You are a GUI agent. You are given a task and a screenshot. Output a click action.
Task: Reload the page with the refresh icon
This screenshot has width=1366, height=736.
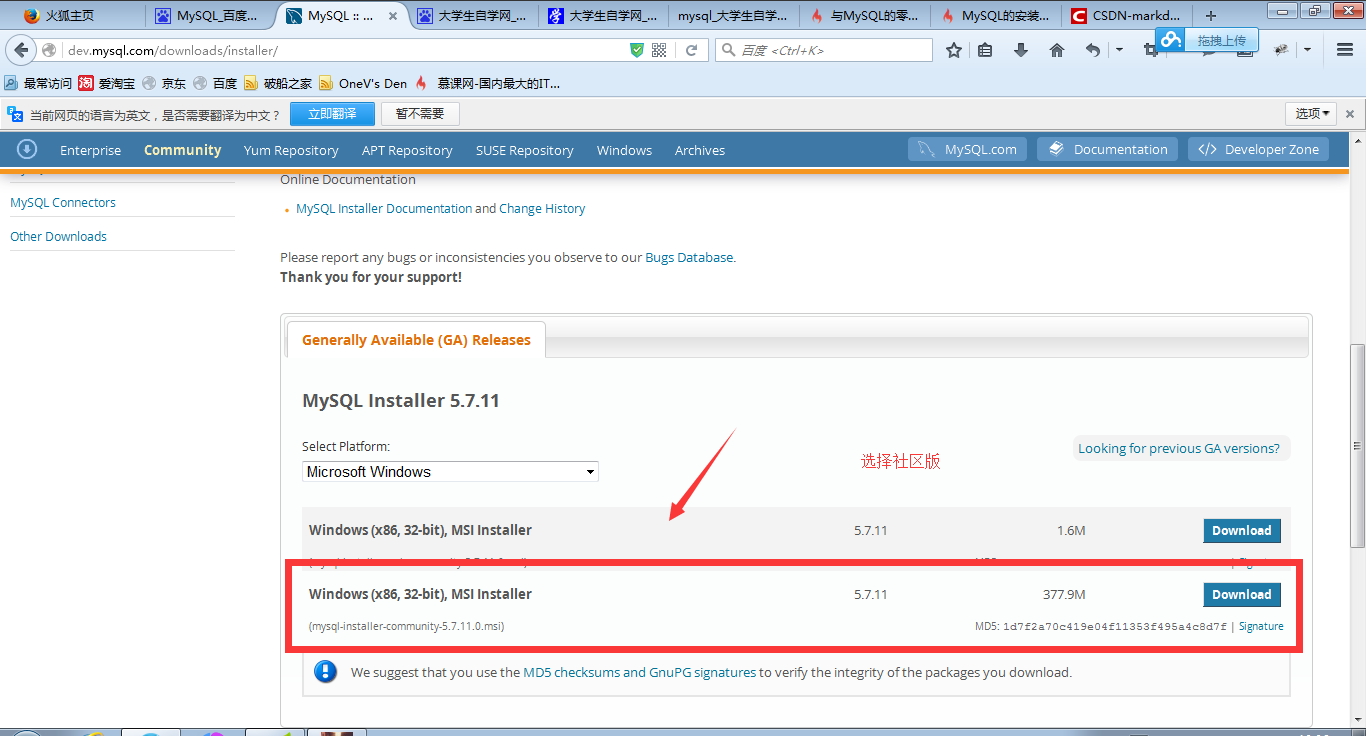691,50
